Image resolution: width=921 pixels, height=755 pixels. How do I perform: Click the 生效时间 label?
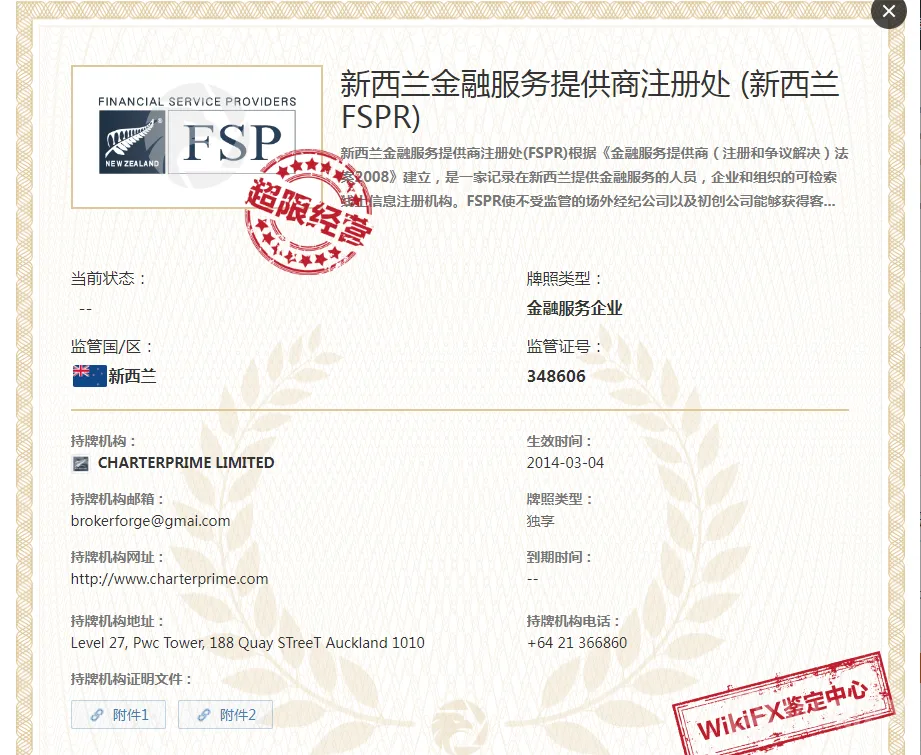click(559, 441)
